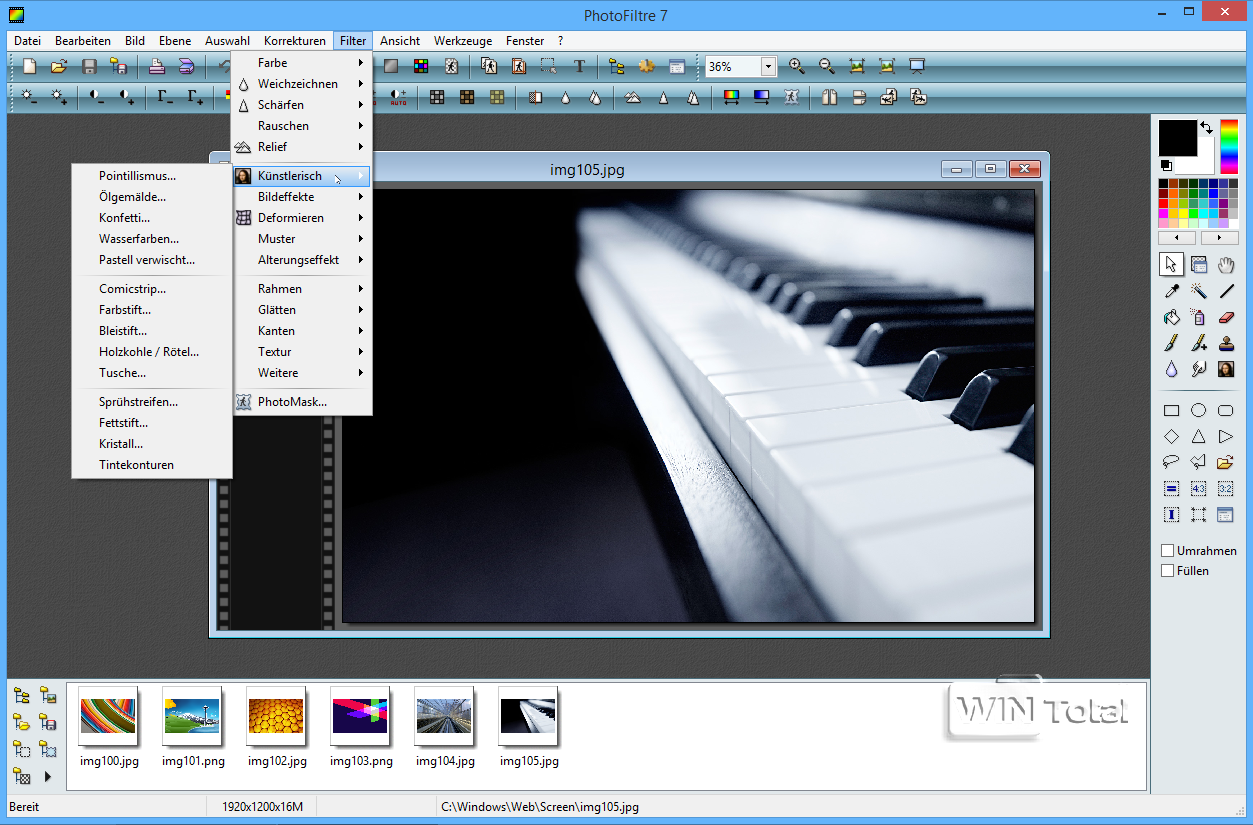This screenshot has width=1253, height=825.
Task: Click the Text tool icon
Action: coord(579,67)
